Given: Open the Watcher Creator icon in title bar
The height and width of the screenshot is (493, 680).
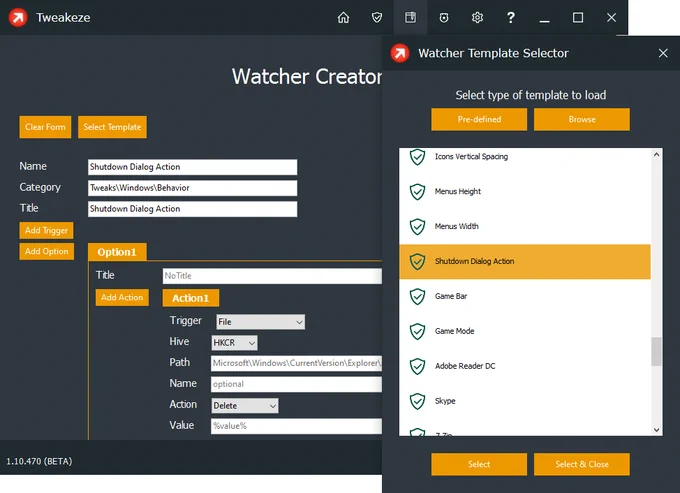Looking at the screenshot, I should pos(410,17).
